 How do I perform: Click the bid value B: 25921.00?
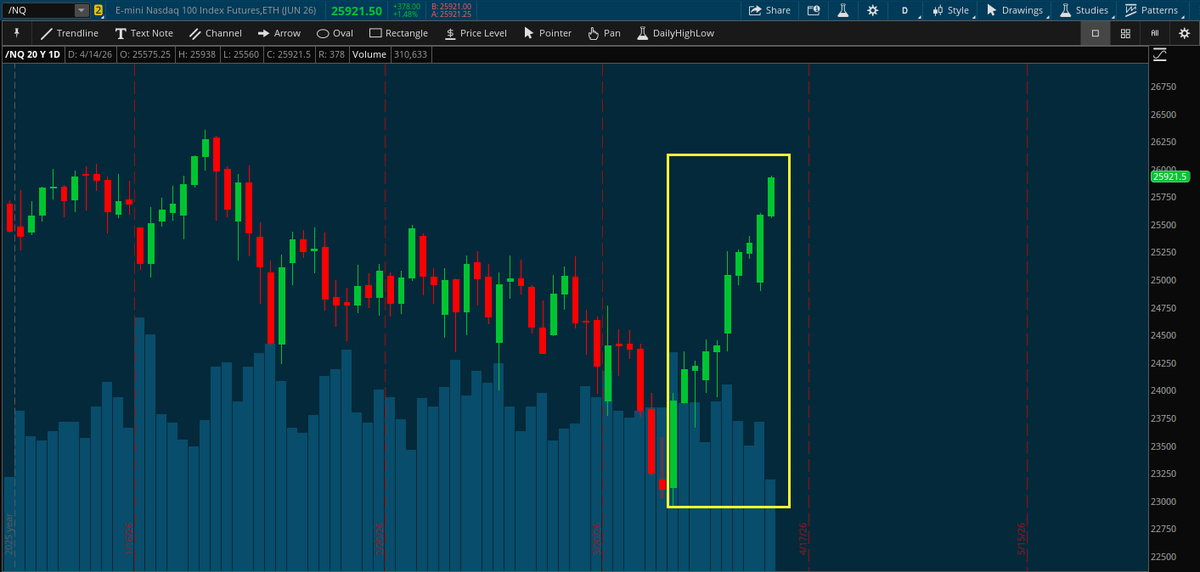point(451,6)
